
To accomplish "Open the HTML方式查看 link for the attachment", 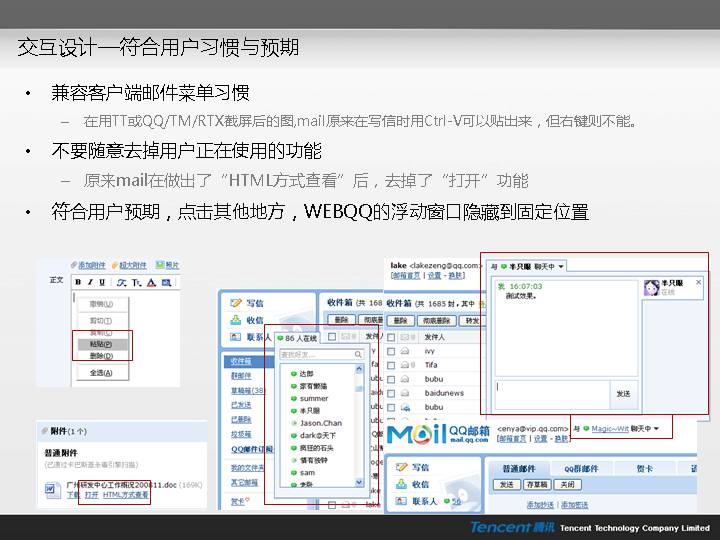I will point(126,495).
